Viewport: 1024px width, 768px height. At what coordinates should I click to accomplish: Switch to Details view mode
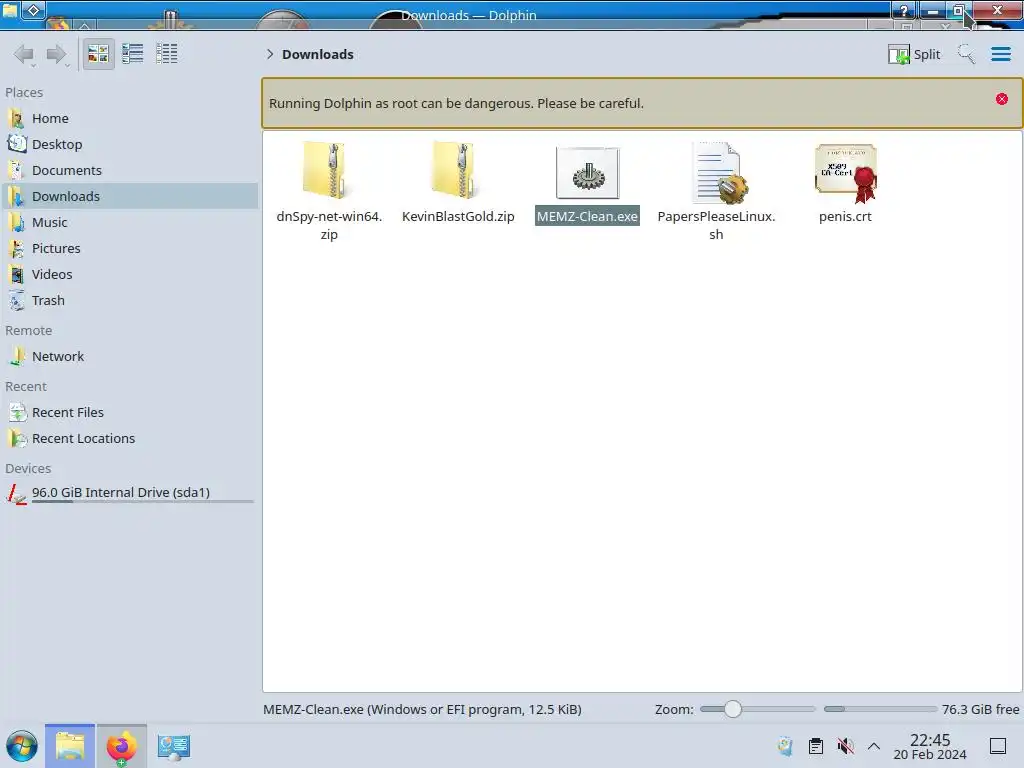click(167, 54)
